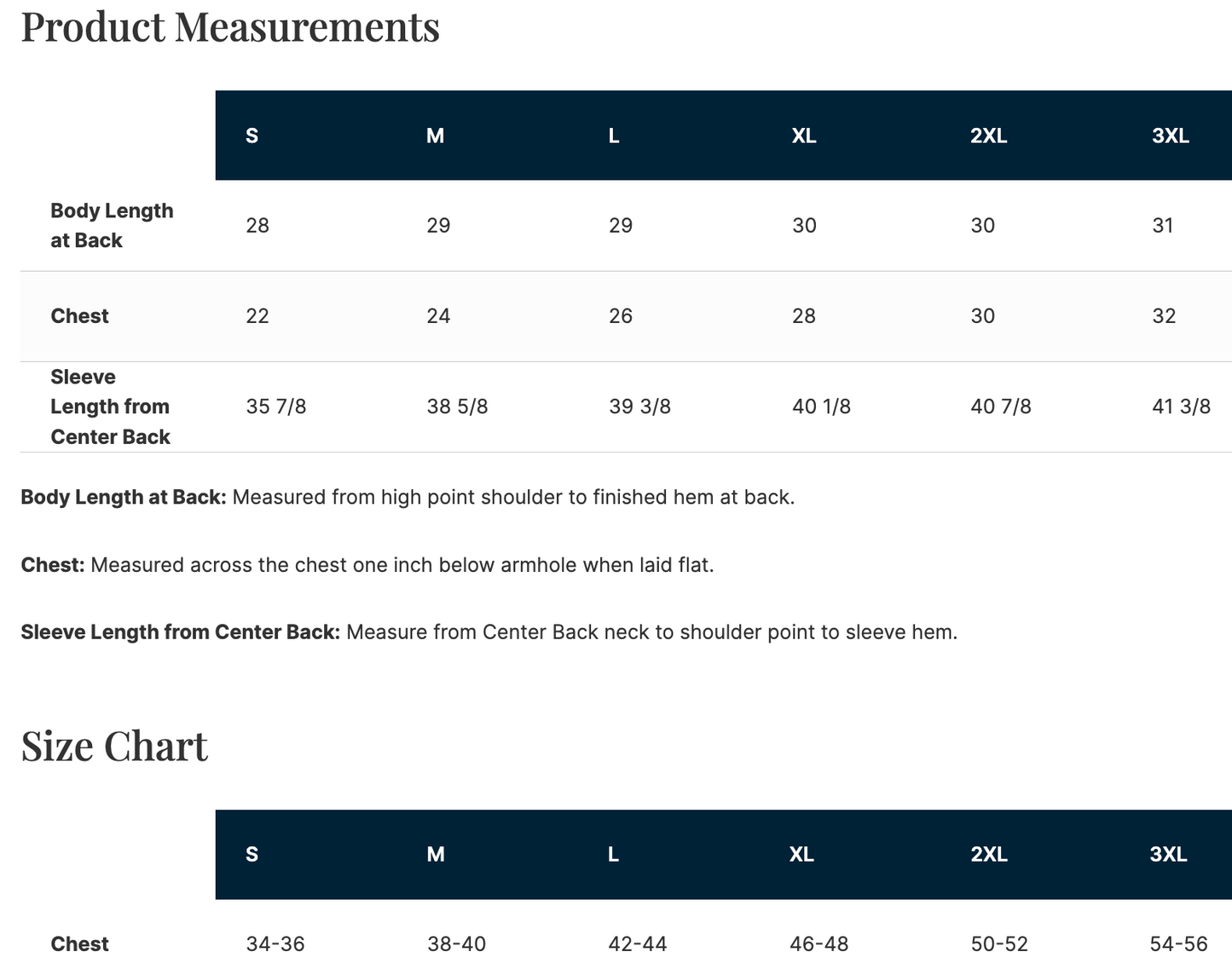This screenshot has height=969, width=1232.
Task: Click the 41 3/8 sleeve length for 3XL
Action: [1181, 407]
